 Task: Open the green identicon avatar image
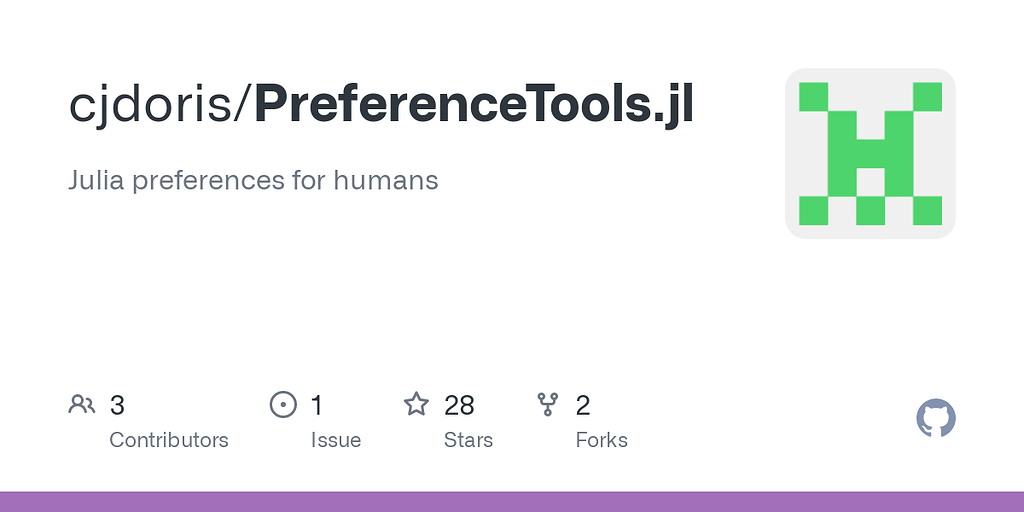(870, 153)
